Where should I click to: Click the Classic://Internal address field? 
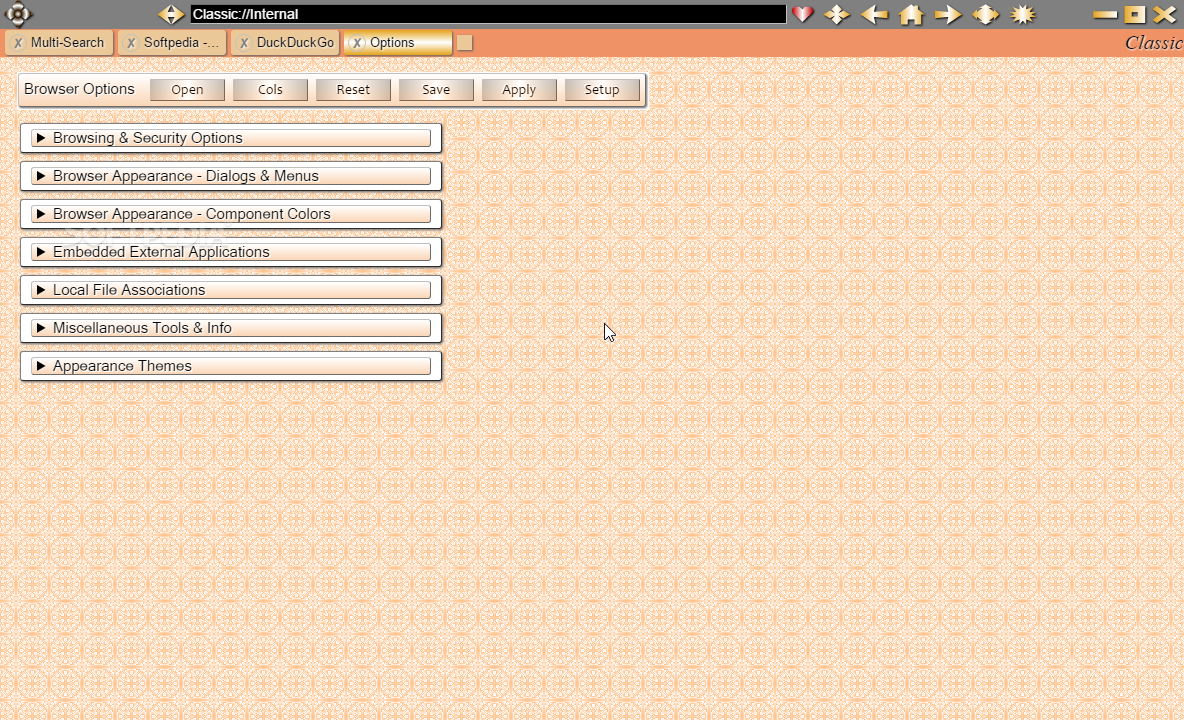(x=488, y=14)
